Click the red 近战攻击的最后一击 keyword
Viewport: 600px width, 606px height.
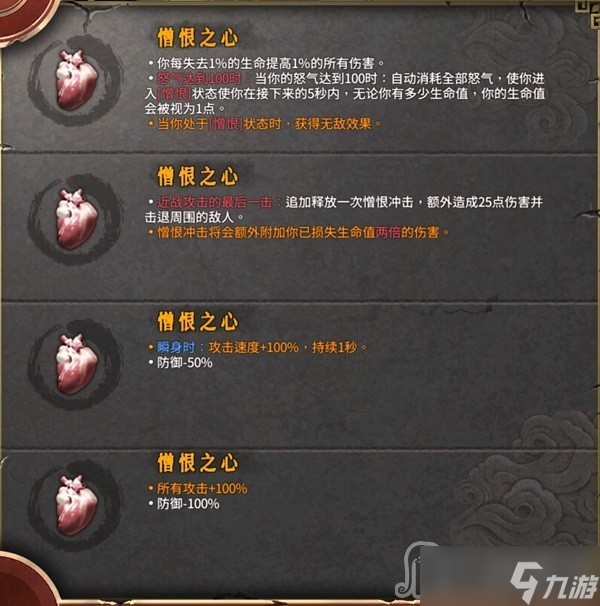coord(215,202)
